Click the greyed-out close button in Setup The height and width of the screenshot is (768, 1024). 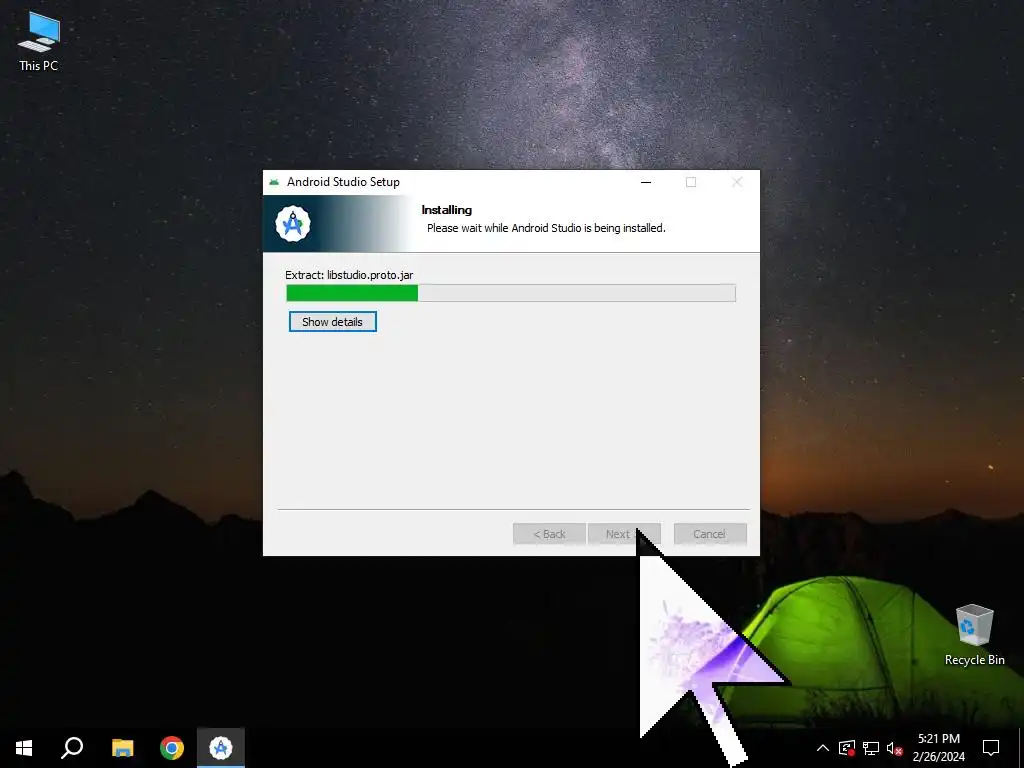(x=737, y=182)
